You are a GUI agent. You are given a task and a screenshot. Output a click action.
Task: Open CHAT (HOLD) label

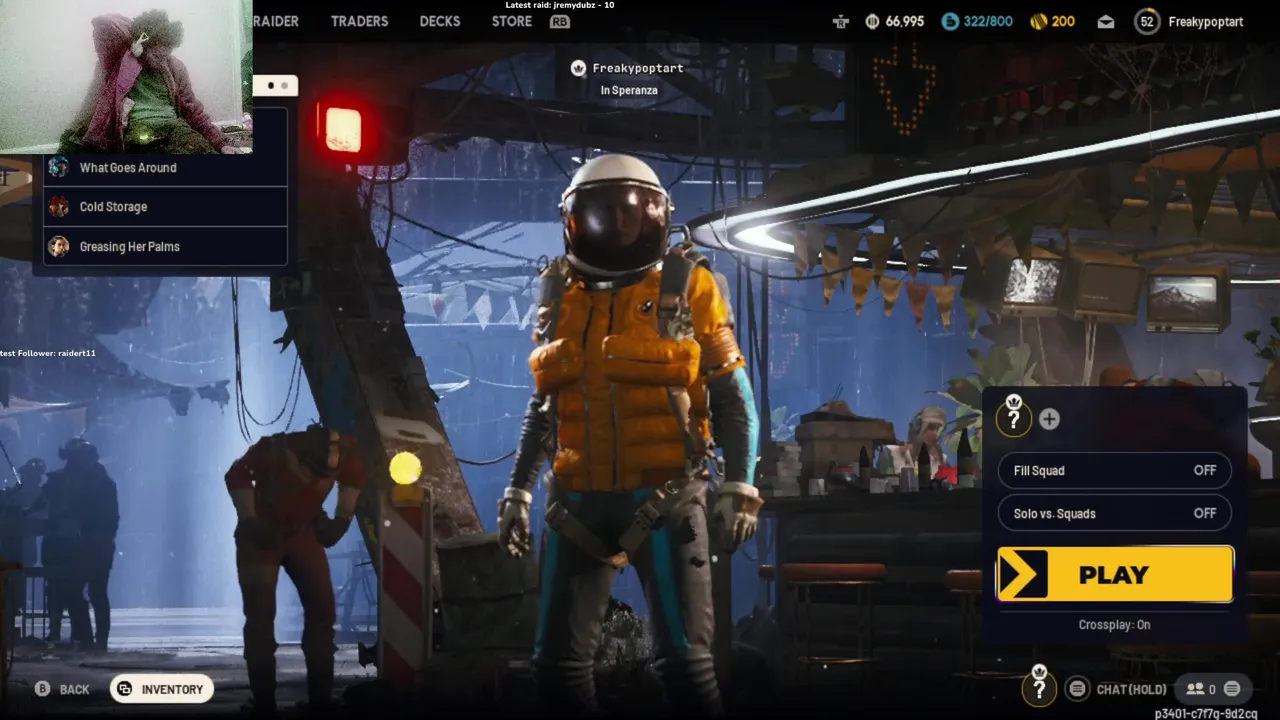coord(1131,689)
